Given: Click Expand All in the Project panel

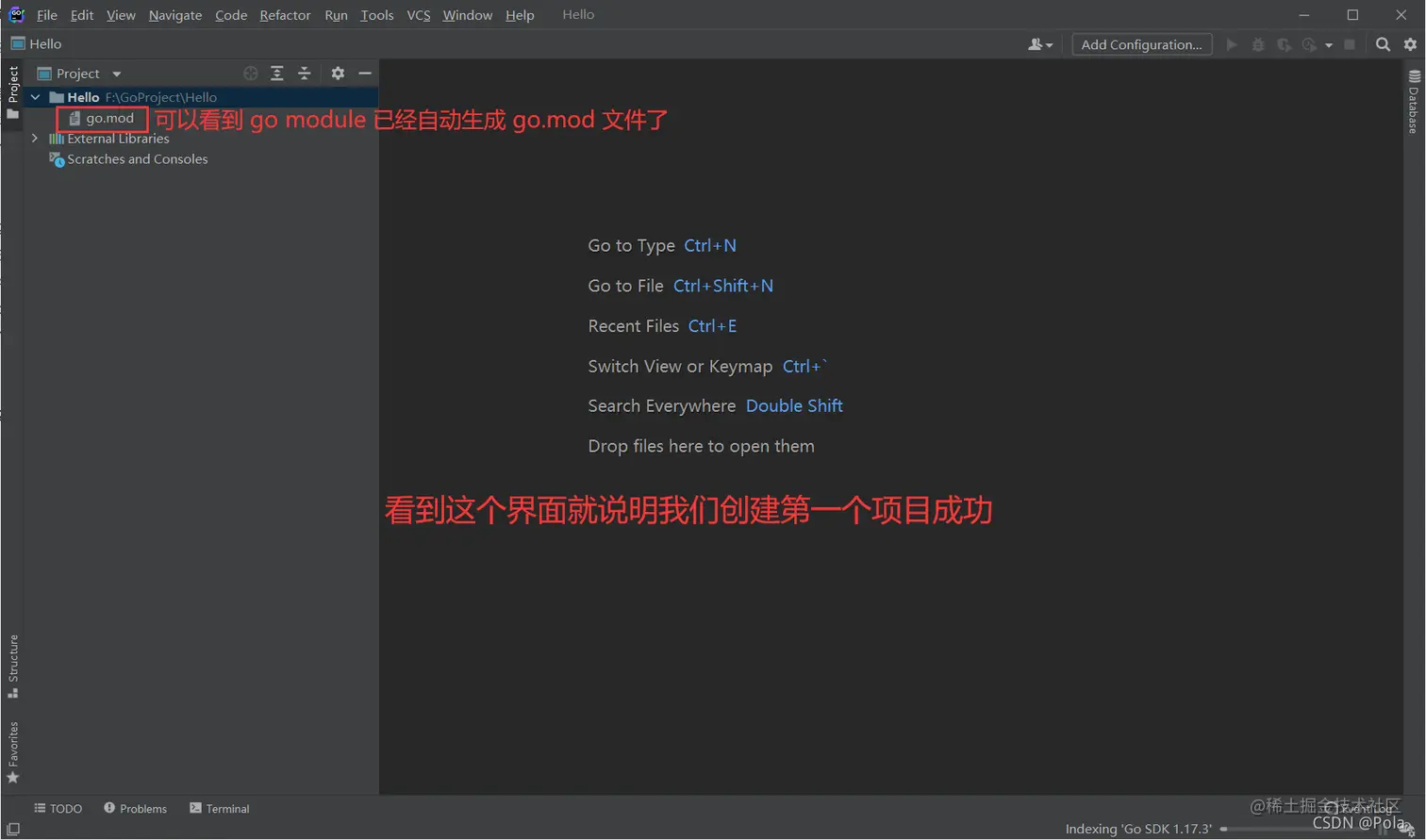Looking at the screenshot, I should pyautogui.click(x=276, y=73).
